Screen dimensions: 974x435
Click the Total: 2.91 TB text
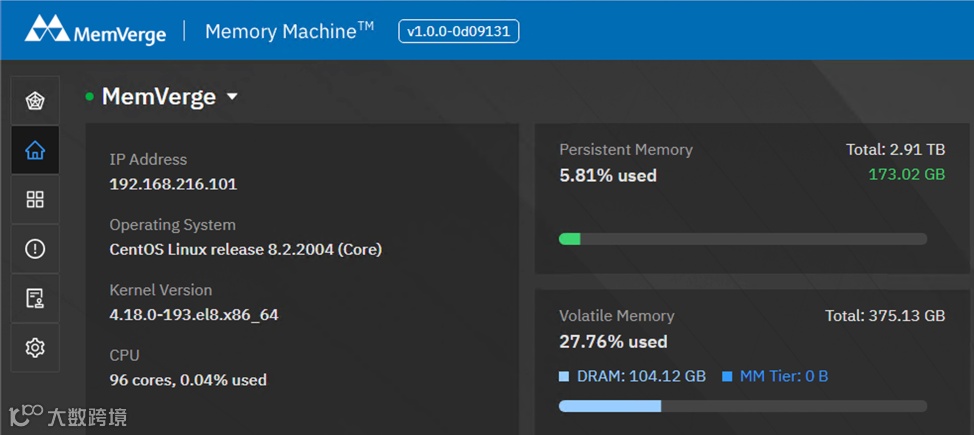896,150
